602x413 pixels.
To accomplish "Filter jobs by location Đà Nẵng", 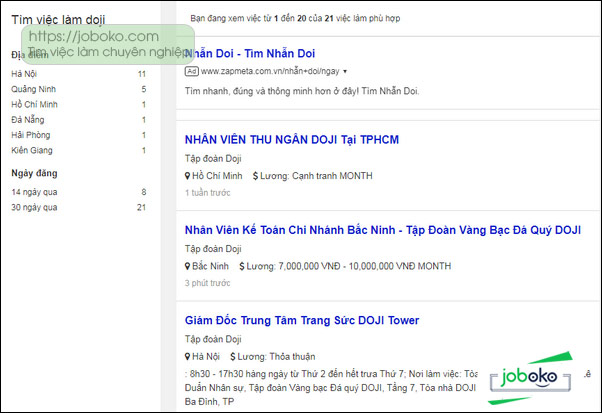I will click(x=28, y=120).
